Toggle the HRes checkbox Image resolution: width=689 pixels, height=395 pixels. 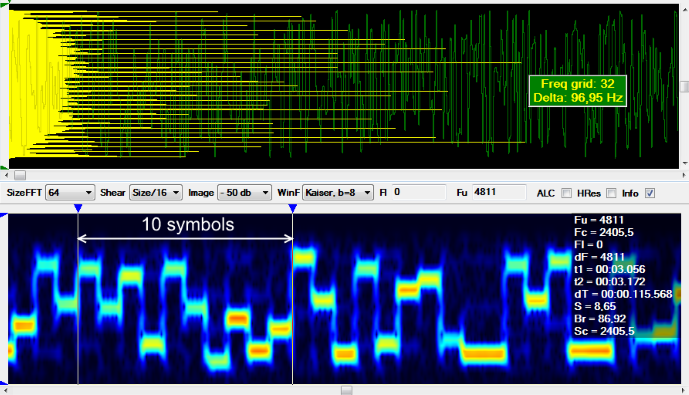611,193
